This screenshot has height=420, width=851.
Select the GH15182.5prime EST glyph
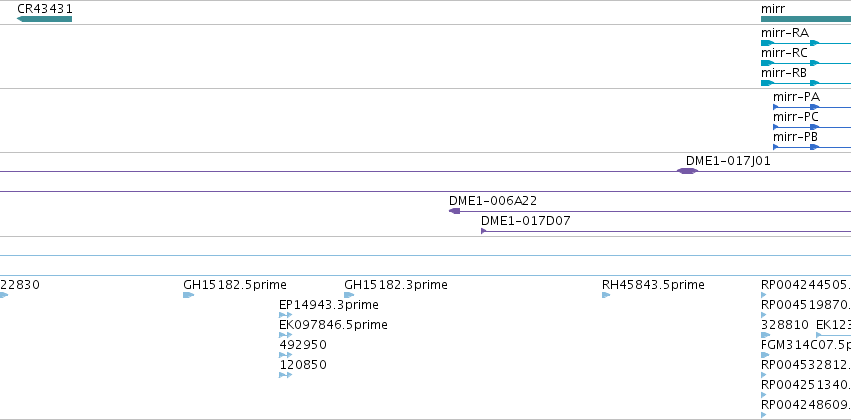tap(188, 295)
